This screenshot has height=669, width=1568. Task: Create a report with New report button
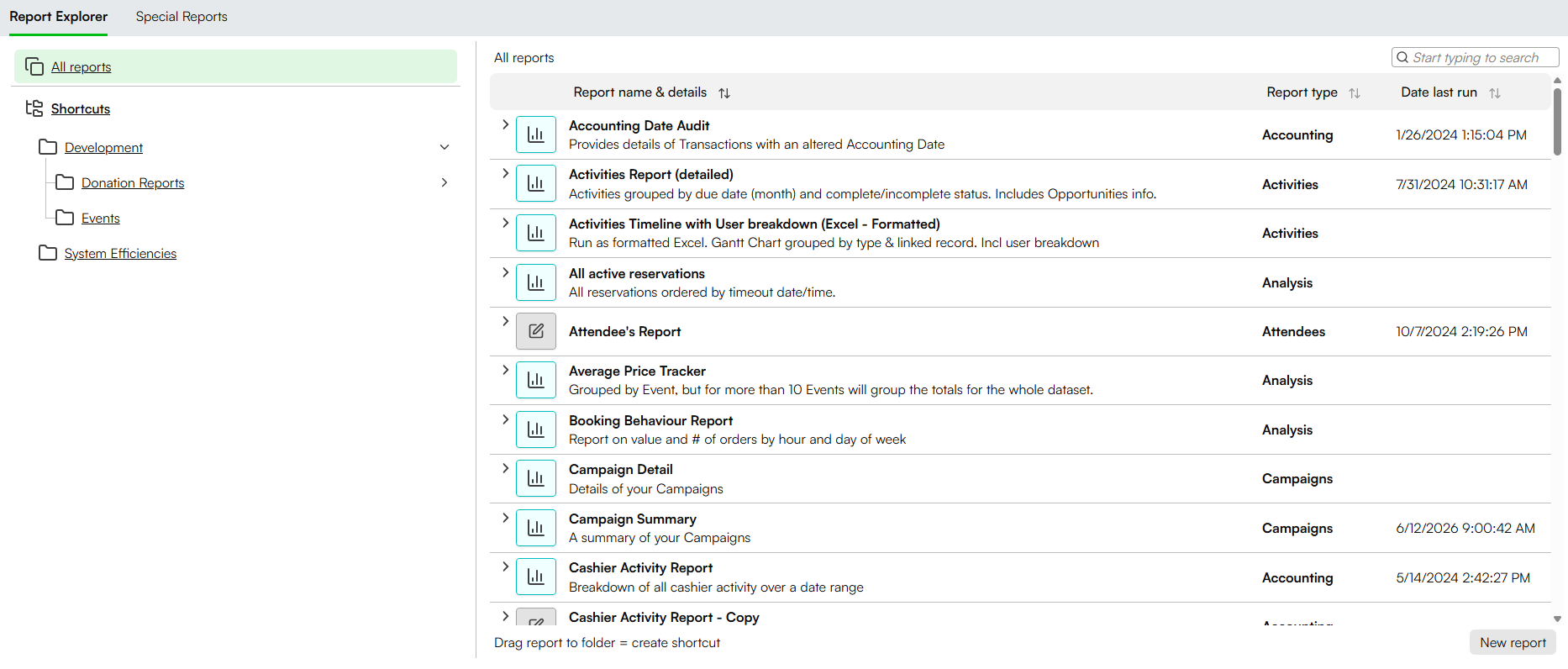(1513, 642)
